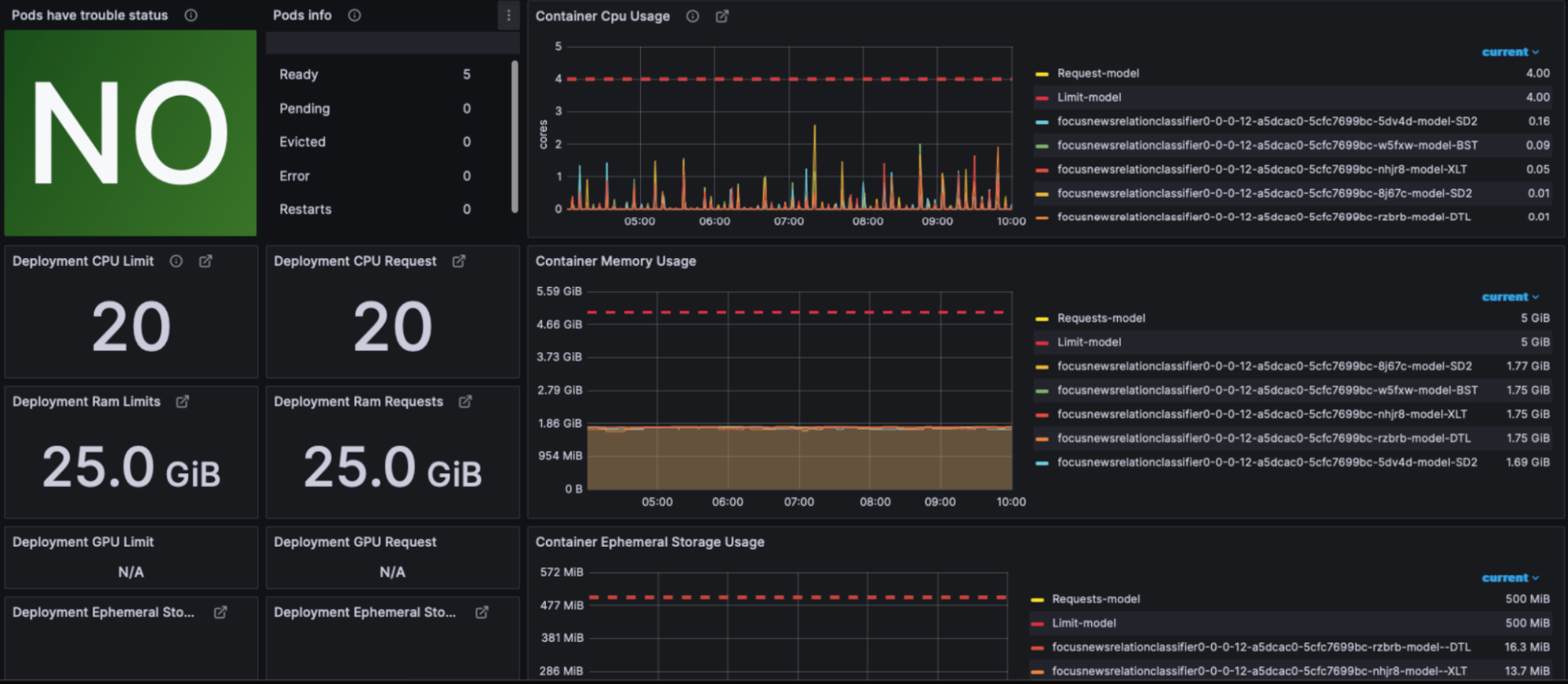Click N/A value under Deployment GPU Request
Screen dimensions: 1568x684
pos(392,572)
